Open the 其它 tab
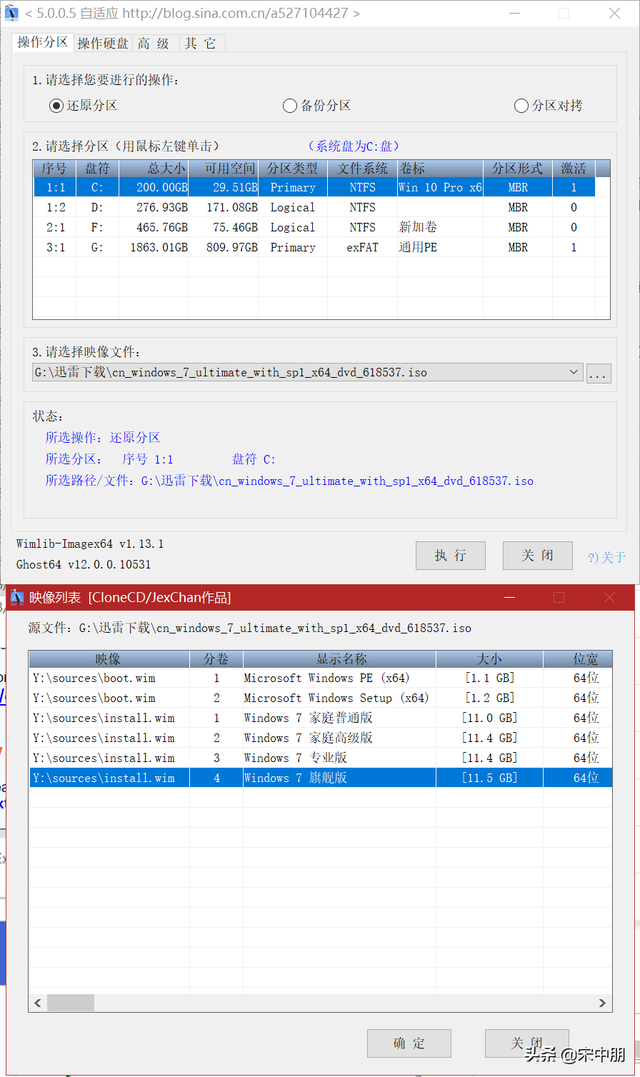 point(201,43)
